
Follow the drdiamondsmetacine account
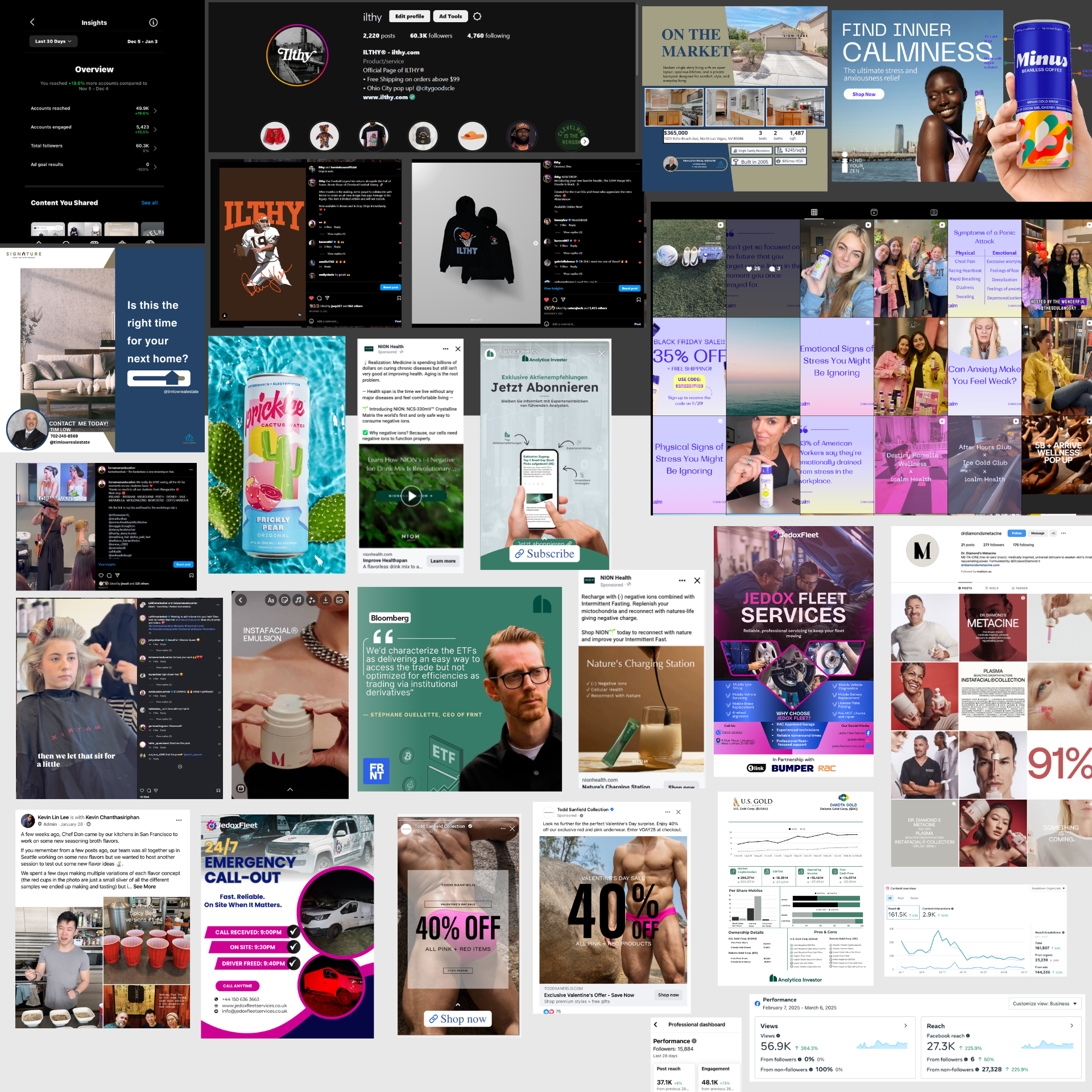pos(1017,533)
